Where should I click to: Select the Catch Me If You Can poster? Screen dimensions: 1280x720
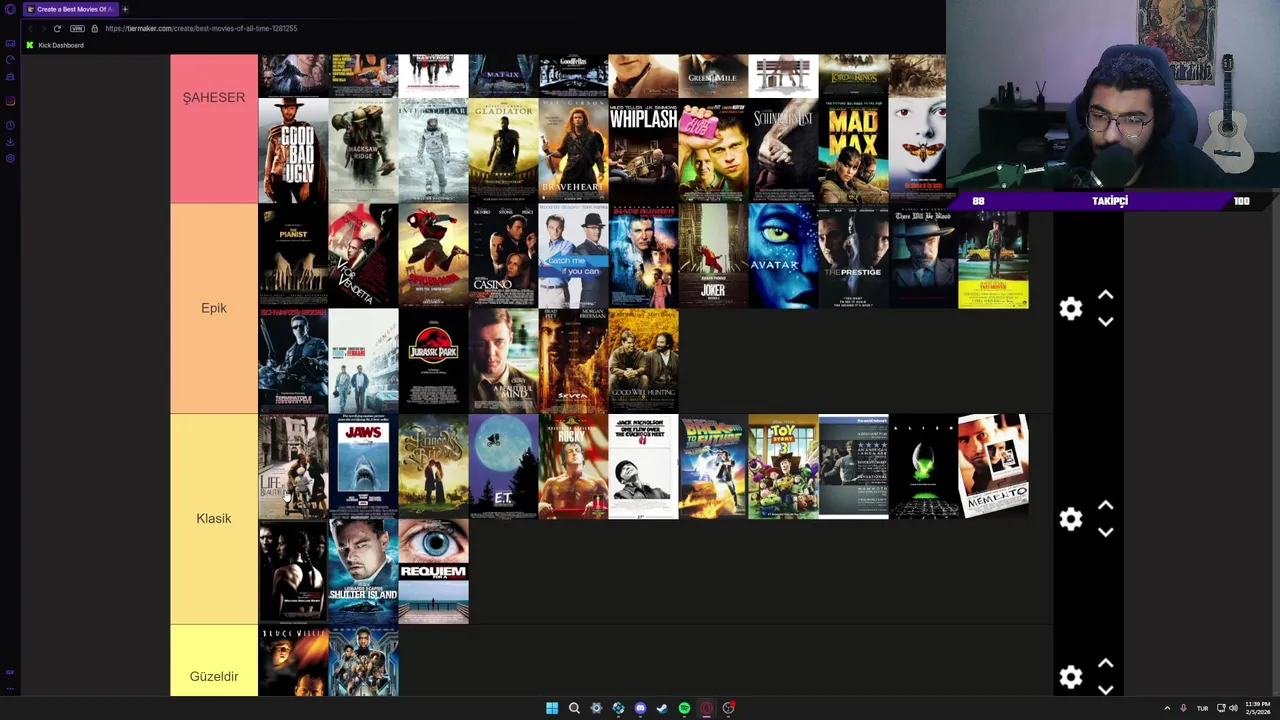click(573, 256)
